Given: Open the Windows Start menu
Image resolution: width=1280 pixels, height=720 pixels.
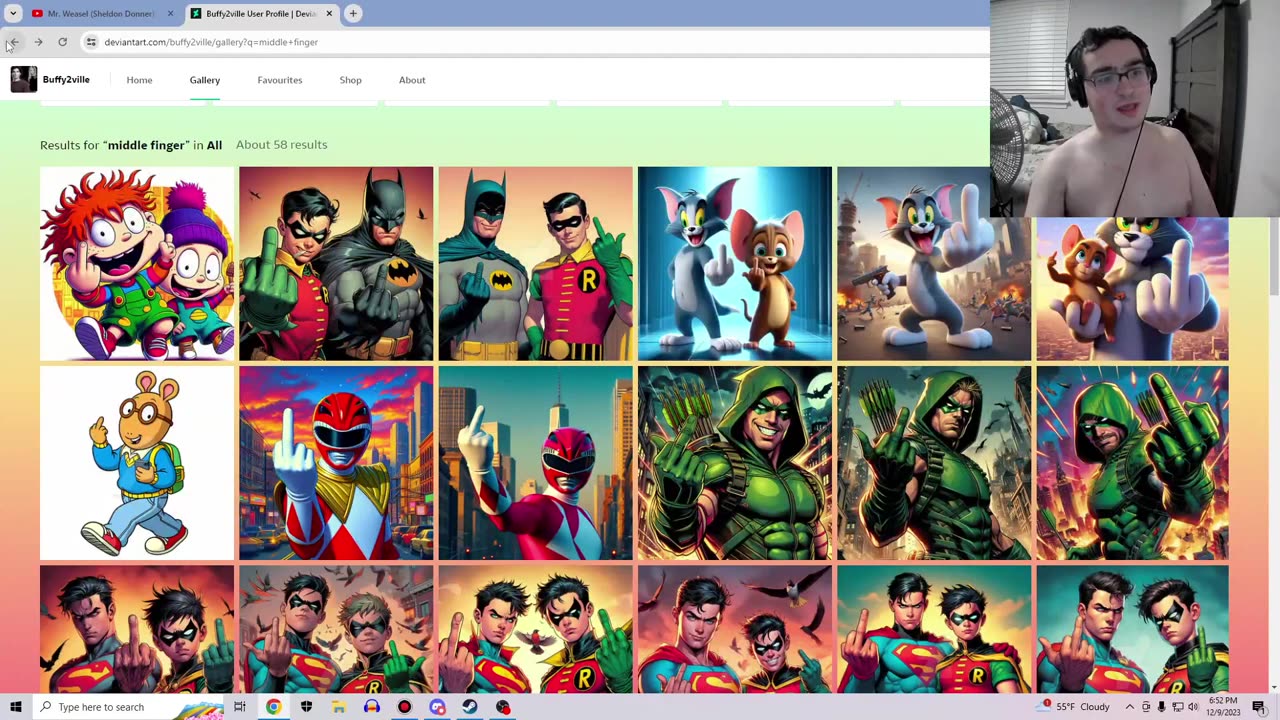Looking at the screenshot, I should click(15, 707).
